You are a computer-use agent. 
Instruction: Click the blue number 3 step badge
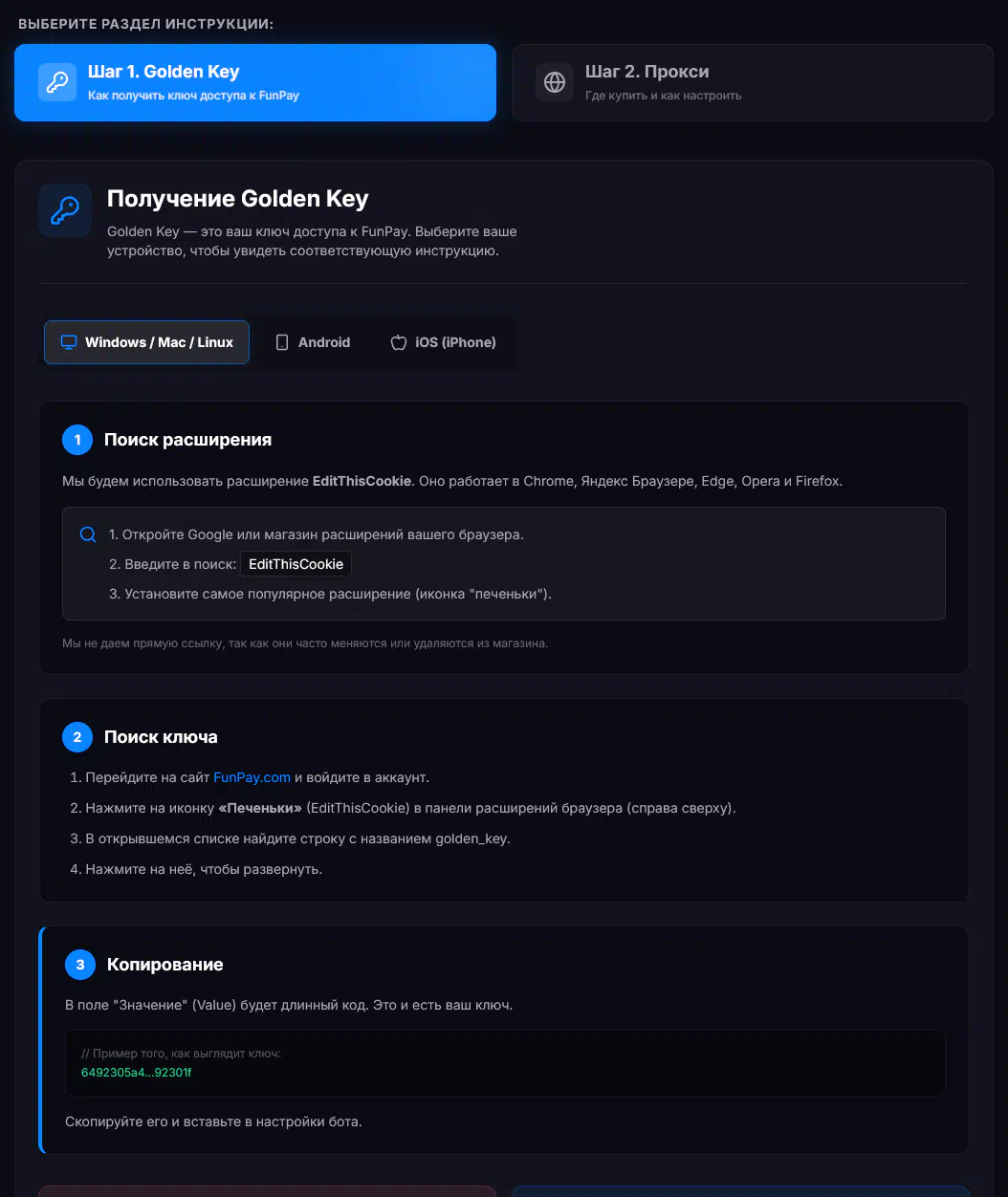(x=80, y=965)
